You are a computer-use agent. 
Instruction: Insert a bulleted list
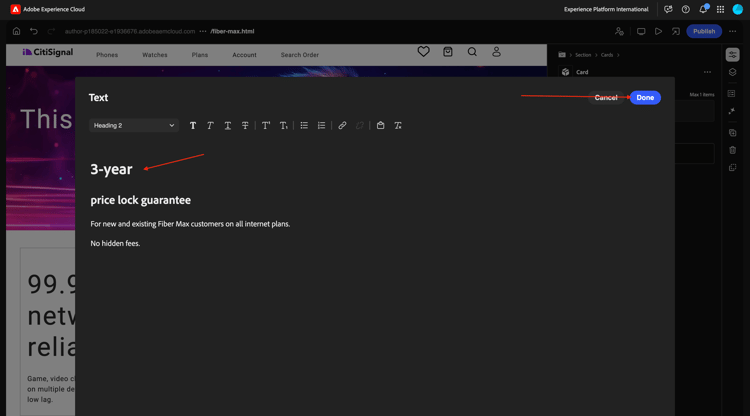coord(304,125)
